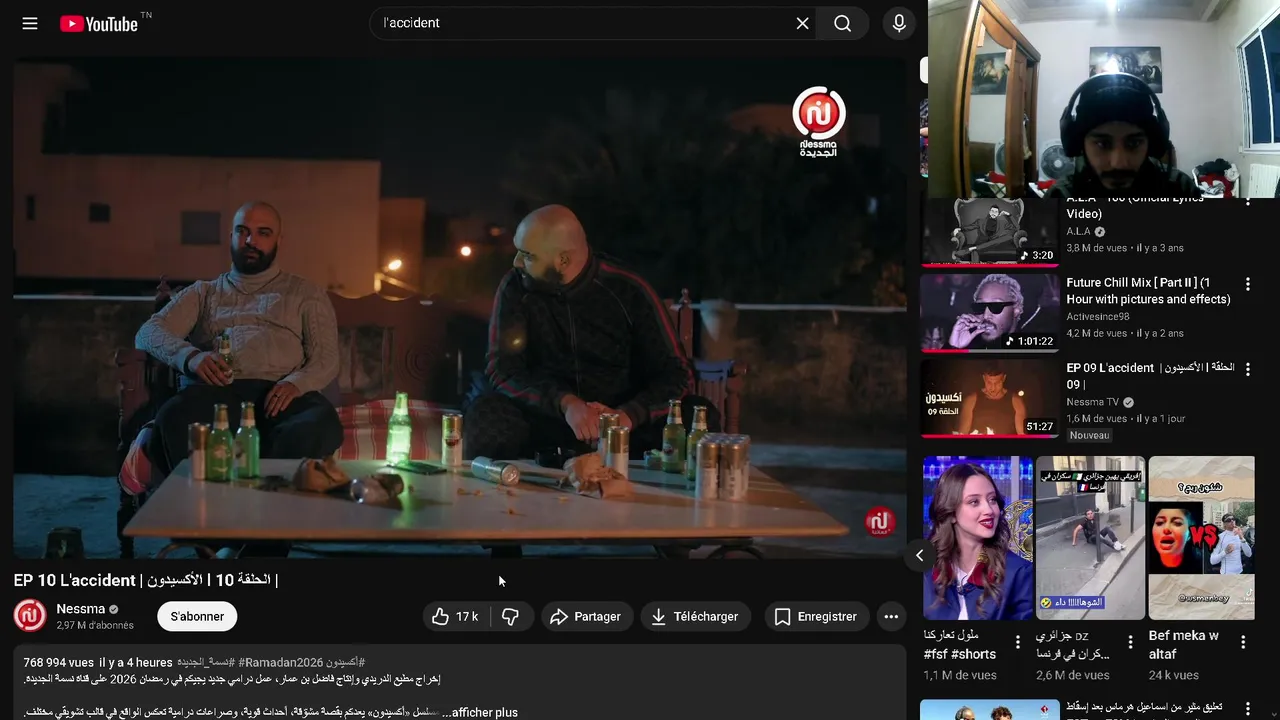Start voice search with microphone icon
The height and width of the screenshot is (720, 1280).
[899, 23]
